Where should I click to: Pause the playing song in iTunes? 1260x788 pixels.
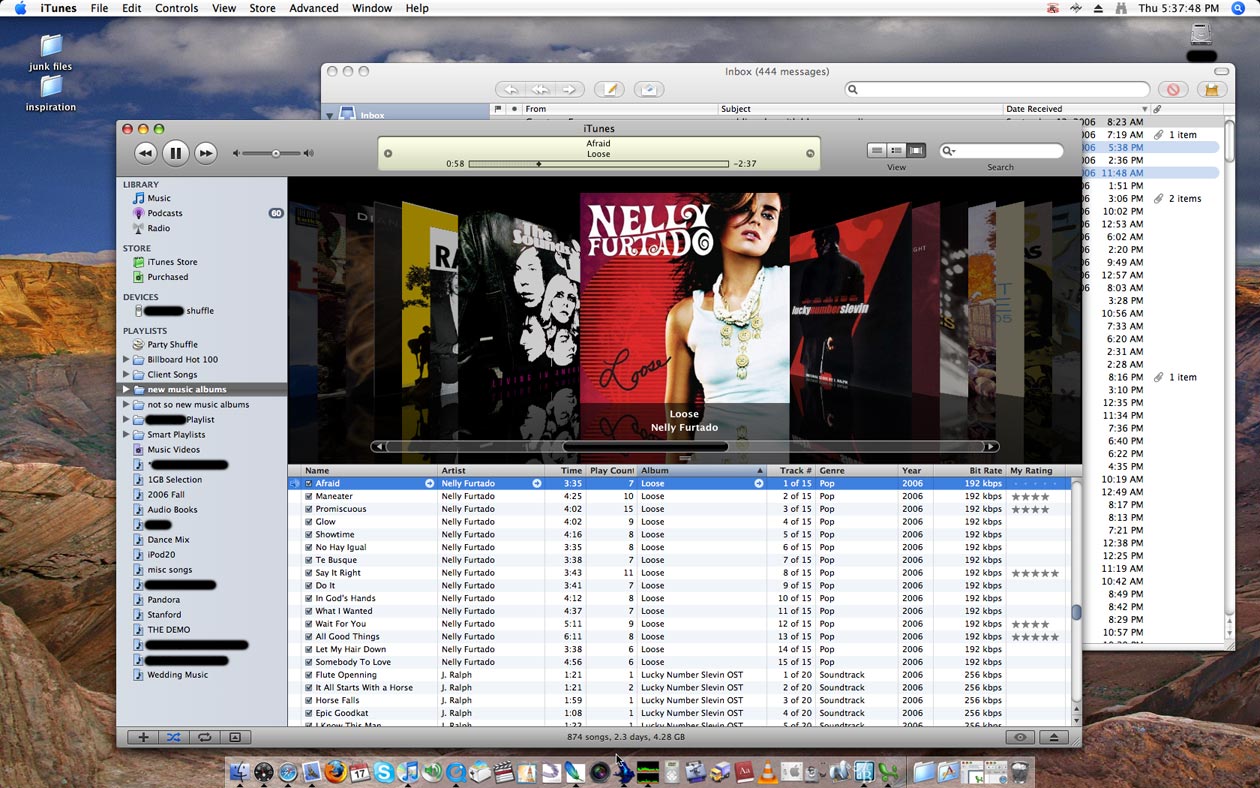(175, 153)
